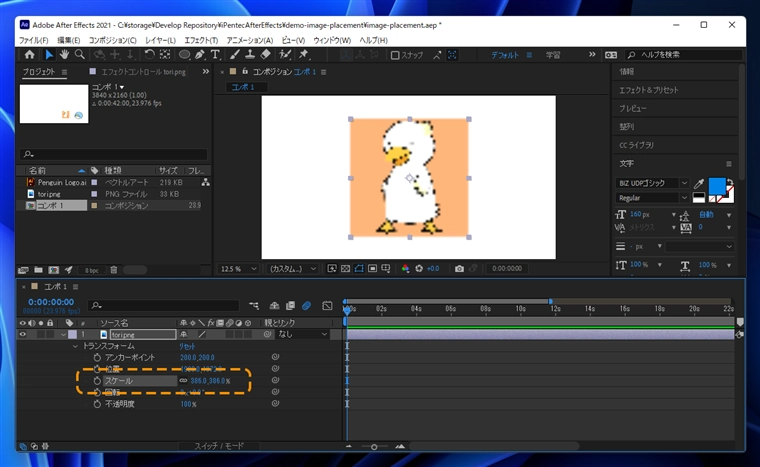Viewport: 760px width, 467px height.
Task: Click the eyedropper in the Character panel
Action: point(698,184)
